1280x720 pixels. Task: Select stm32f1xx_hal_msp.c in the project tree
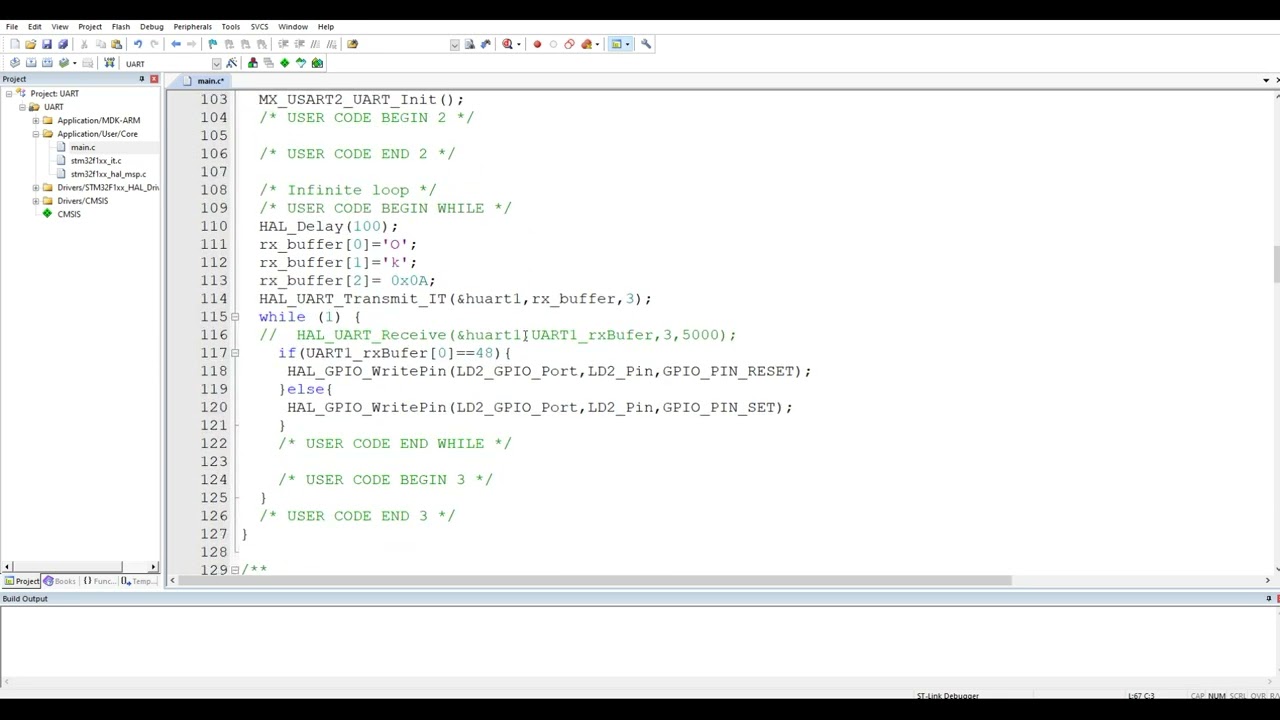point(108,174)
